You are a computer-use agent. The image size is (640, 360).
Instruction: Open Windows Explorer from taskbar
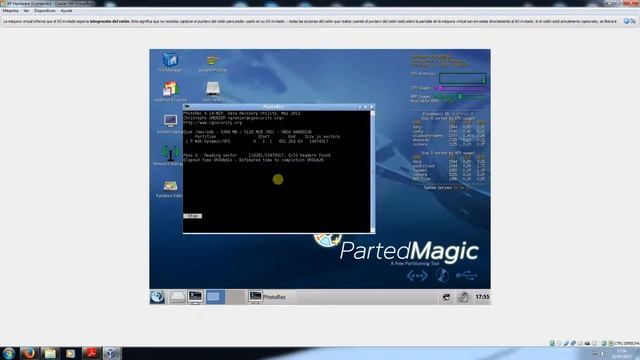50,353
